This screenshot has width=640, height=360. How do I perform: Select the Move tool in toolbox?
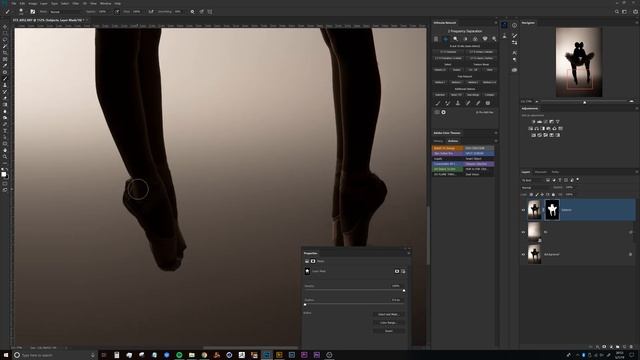5,27
